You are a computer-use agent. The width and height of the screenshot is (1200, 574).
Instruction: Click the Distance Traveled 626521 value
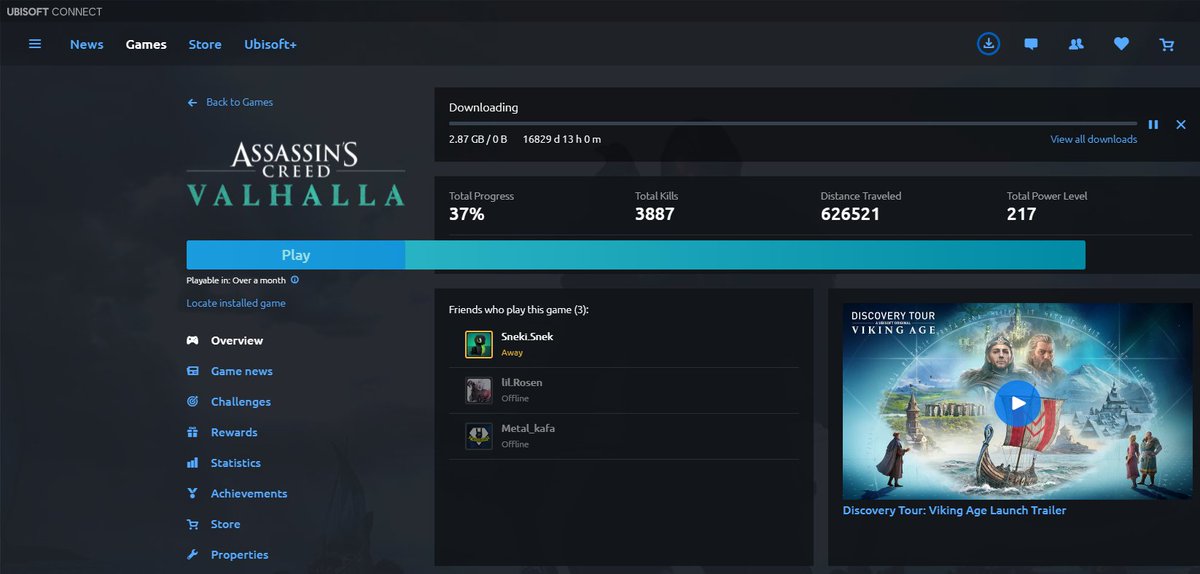click(x=850, y=214)
